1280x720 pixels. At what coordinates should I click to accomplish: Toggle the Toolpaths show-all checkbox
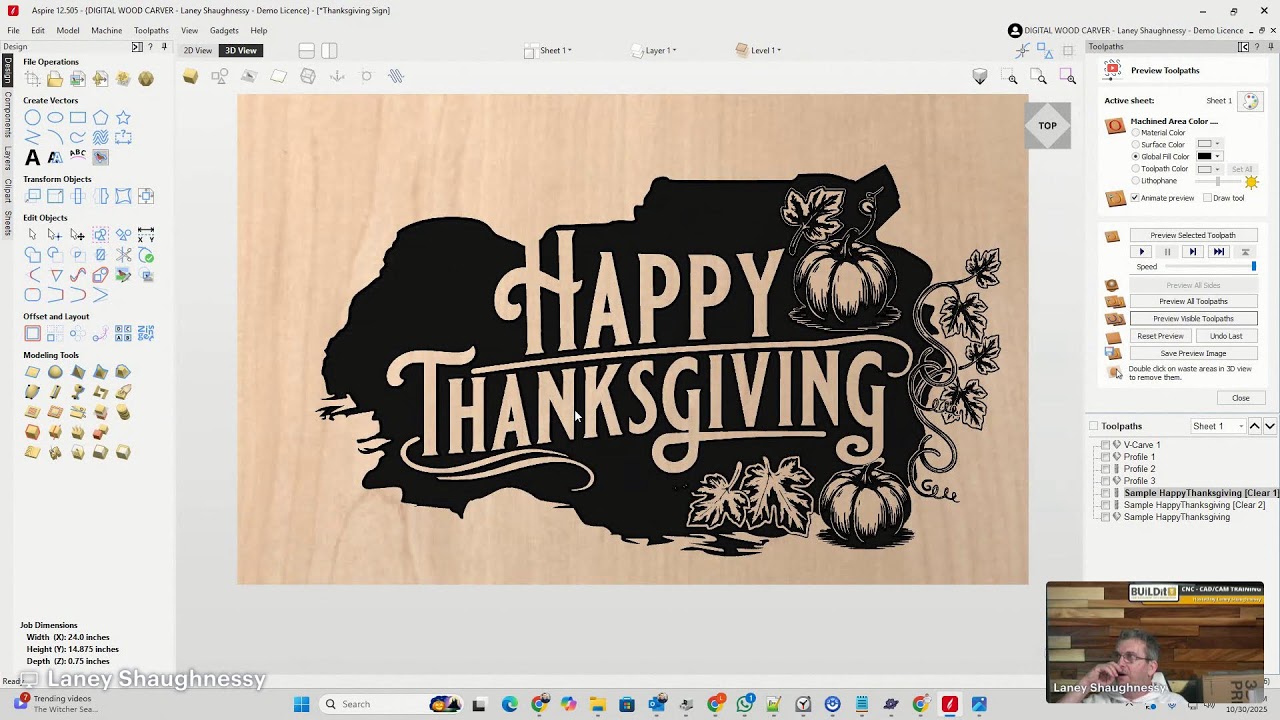tap(1093, 426)
